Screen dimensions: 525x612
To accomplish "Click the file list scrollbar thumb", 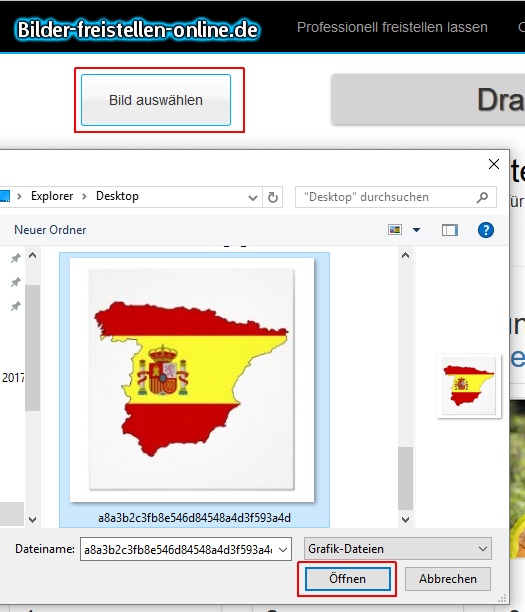I will pyautogui.click(x=406, y=478).
